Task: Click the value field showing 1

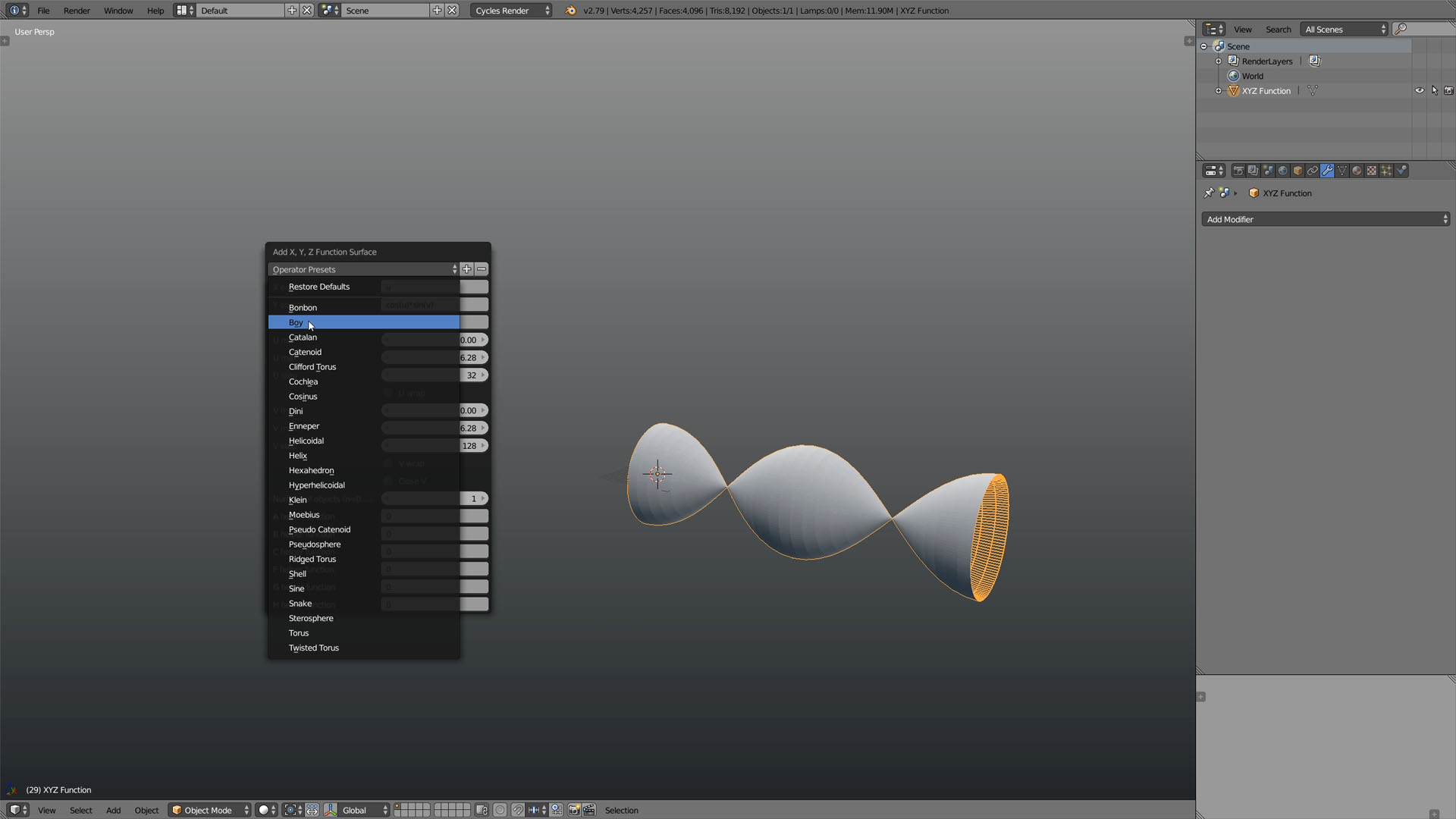Action: (x=435, y=499)
